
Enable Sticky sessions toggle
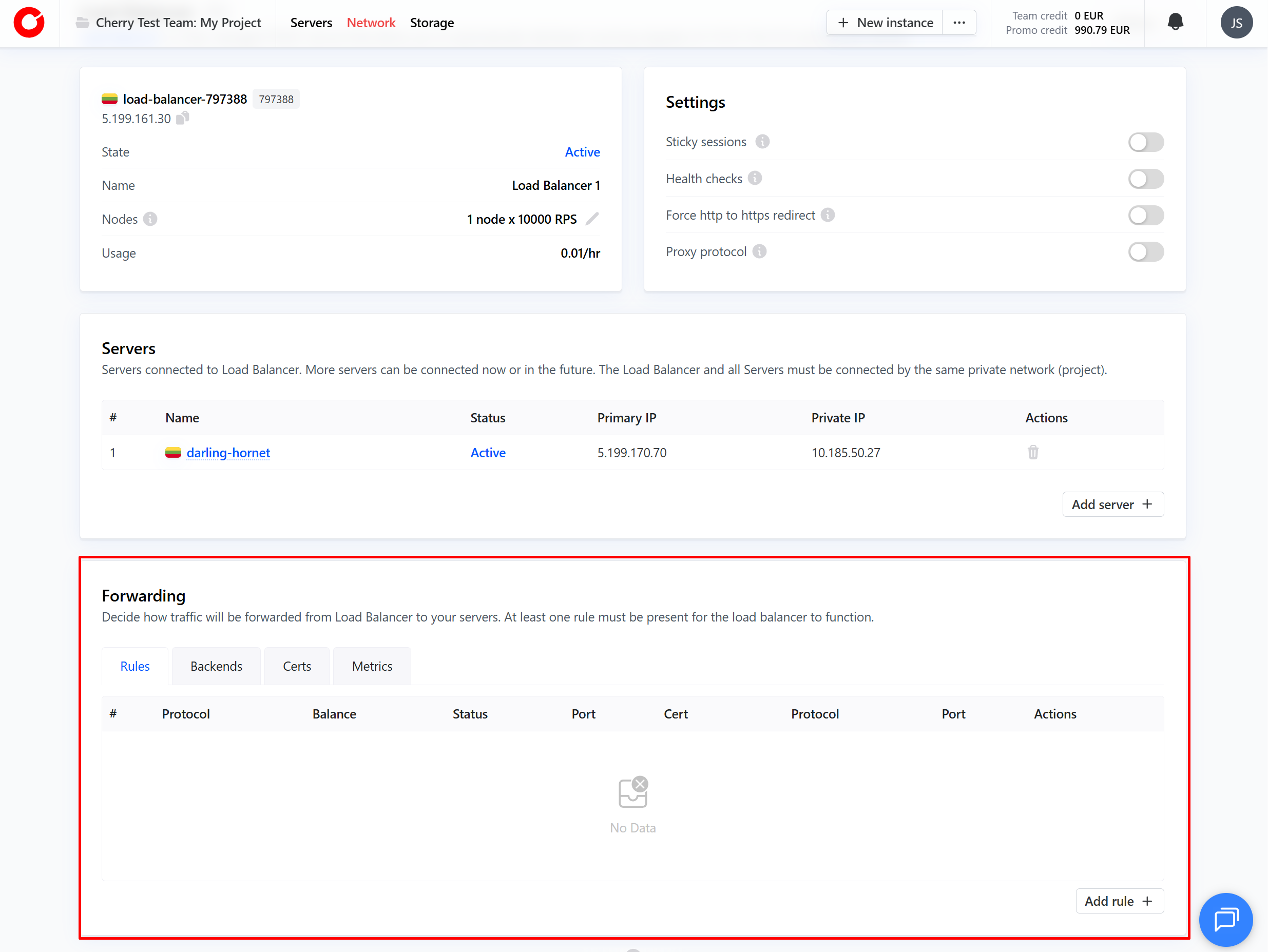click(1145, 142)
